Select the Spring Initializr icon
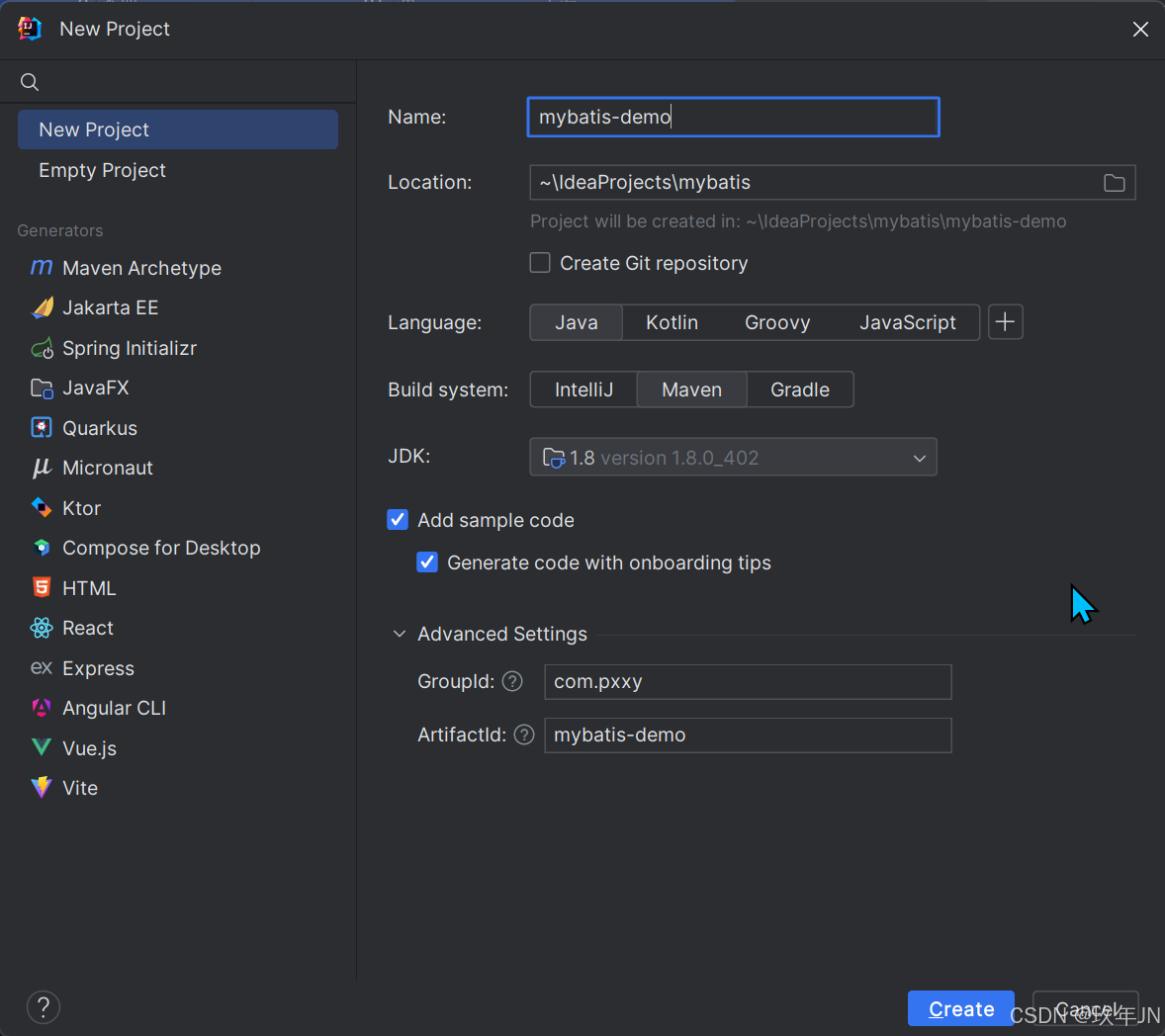1165x1036 pixels. [42, 348]
